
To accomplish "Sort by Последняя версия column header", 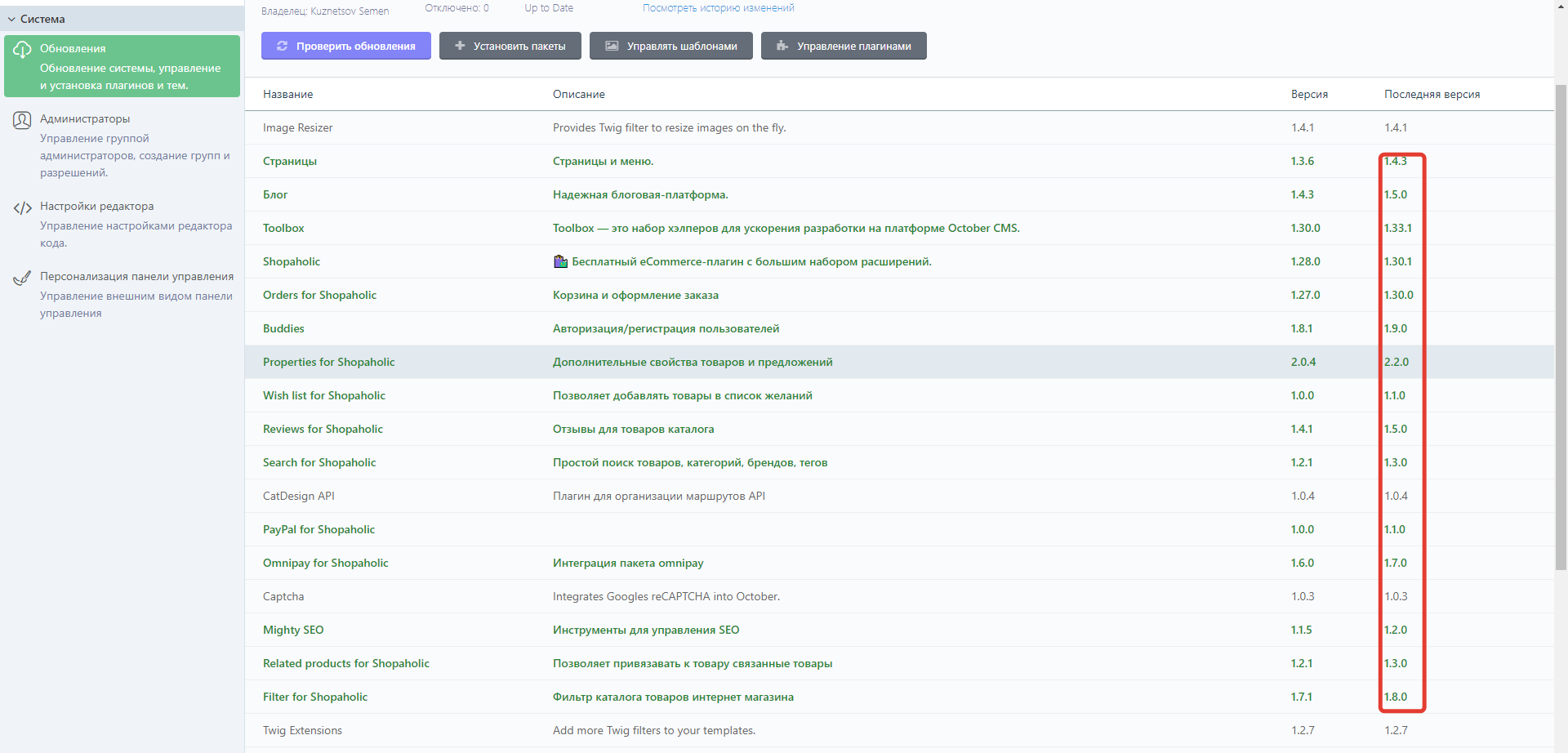I will tap(1432, 94).
